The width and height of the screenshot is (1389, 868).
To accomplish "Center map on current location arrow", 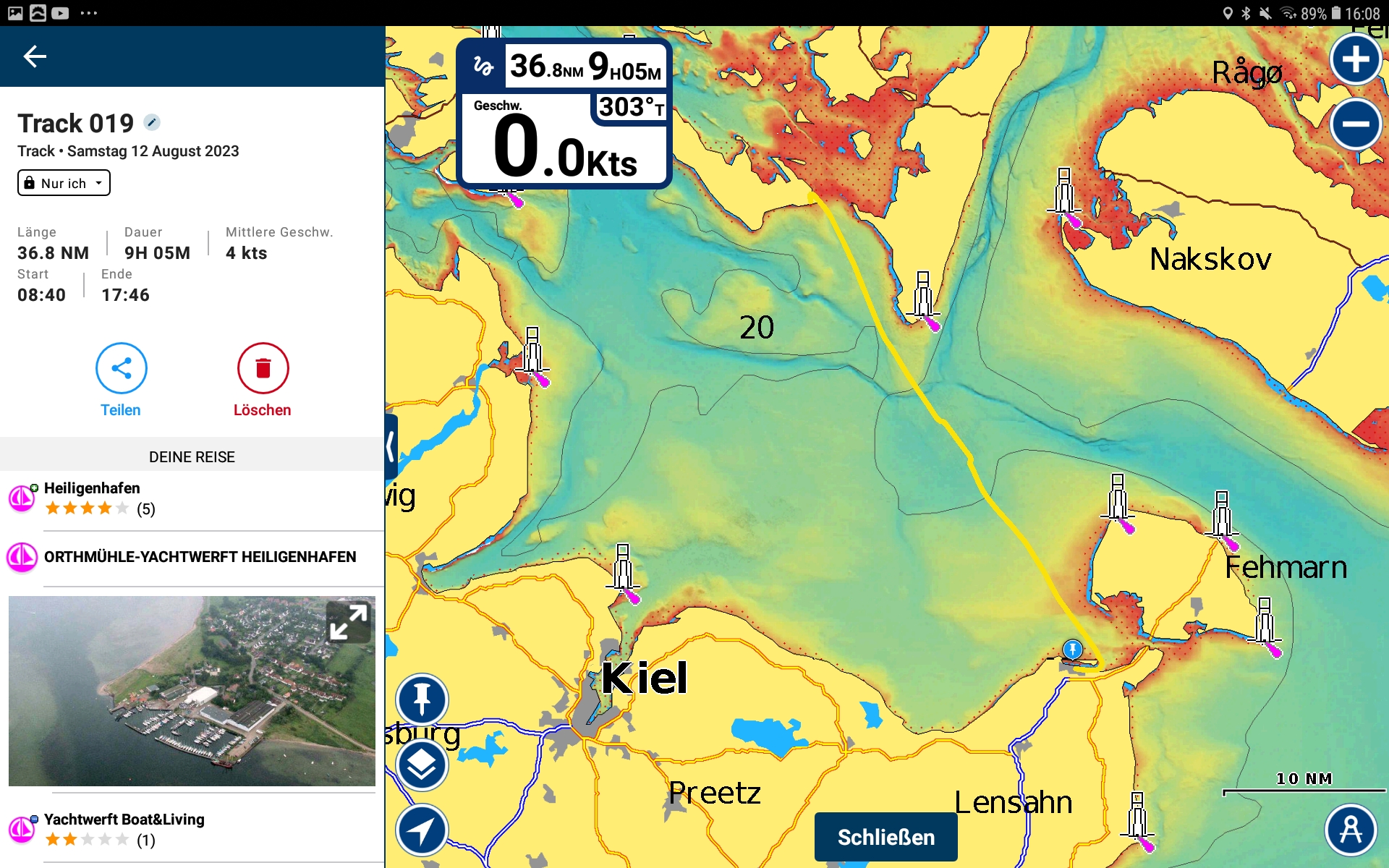I will click(x=422, y=830).
